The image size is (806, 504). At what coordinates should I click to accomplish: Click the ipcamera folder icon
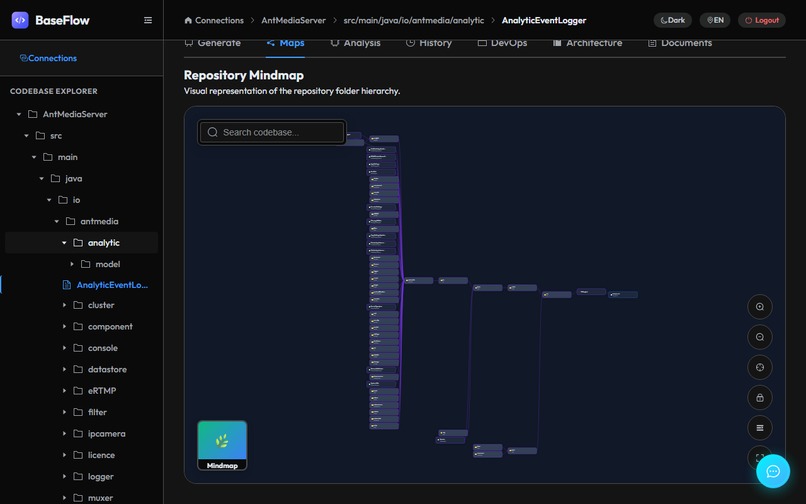[x=78, y=434]
